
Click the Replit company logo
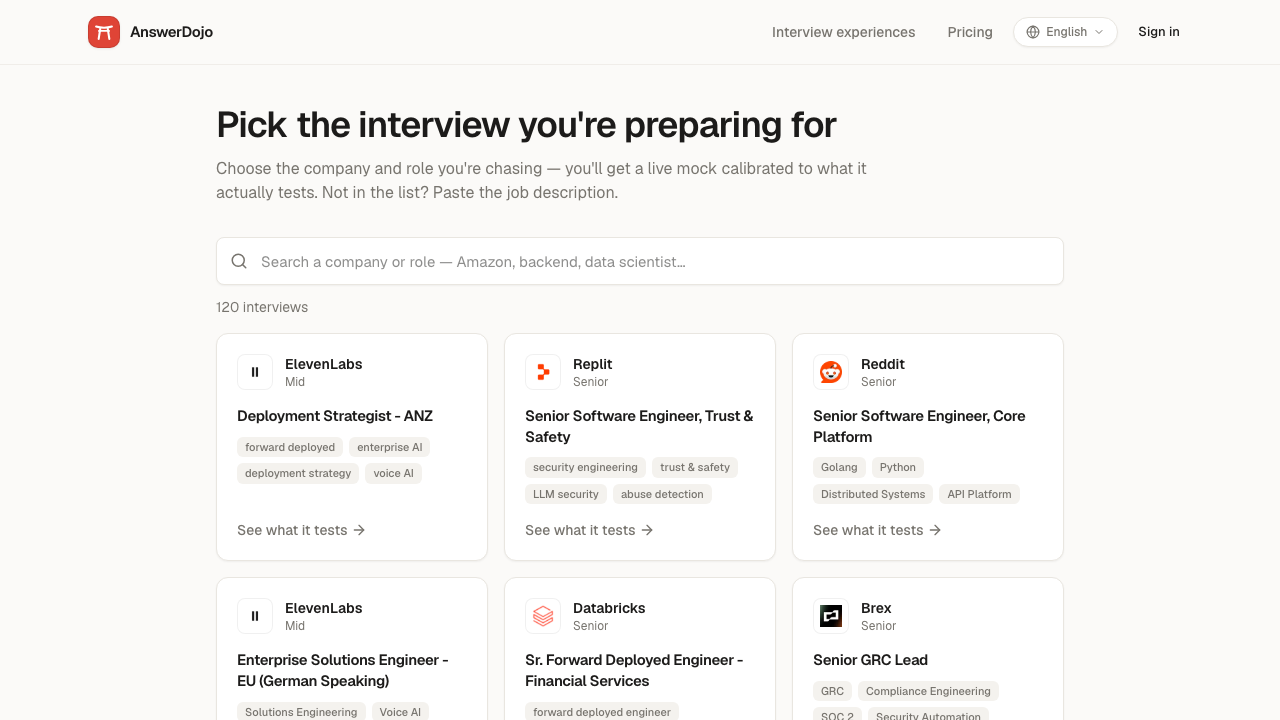pyautogui.click(x=543, y=372)
